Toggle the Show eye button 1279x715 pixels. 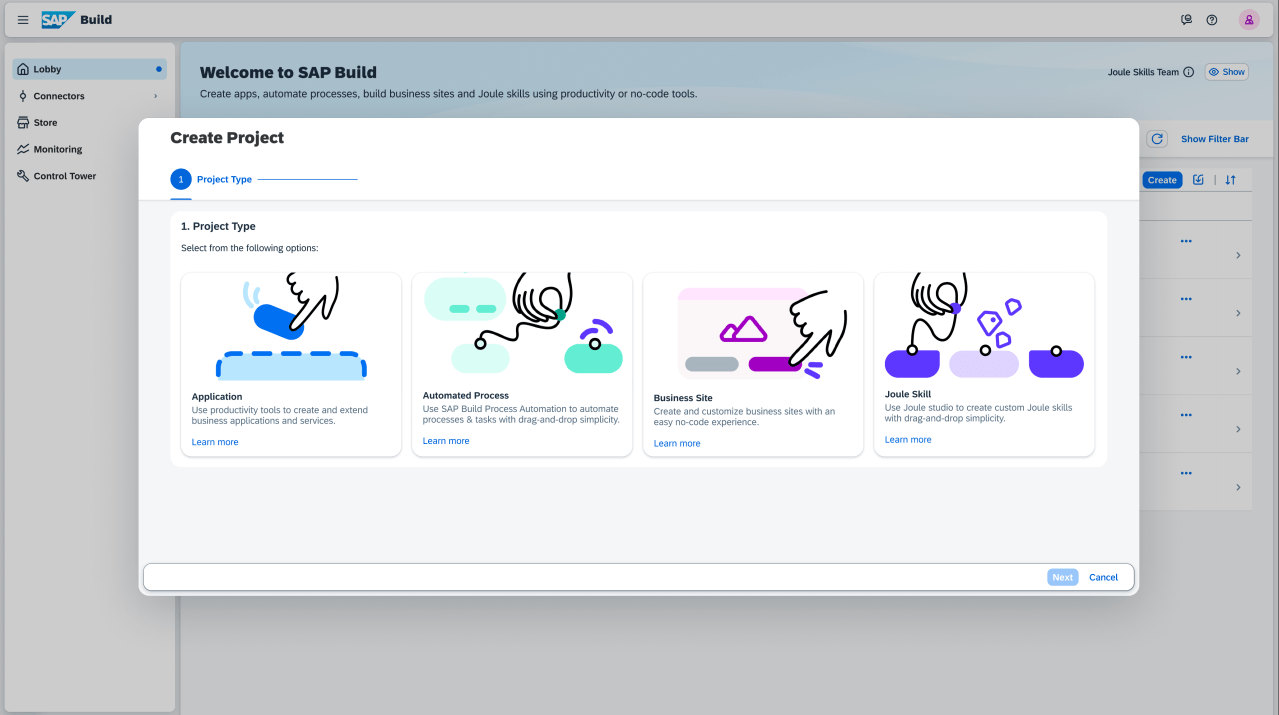click(x=1226, y=72)
